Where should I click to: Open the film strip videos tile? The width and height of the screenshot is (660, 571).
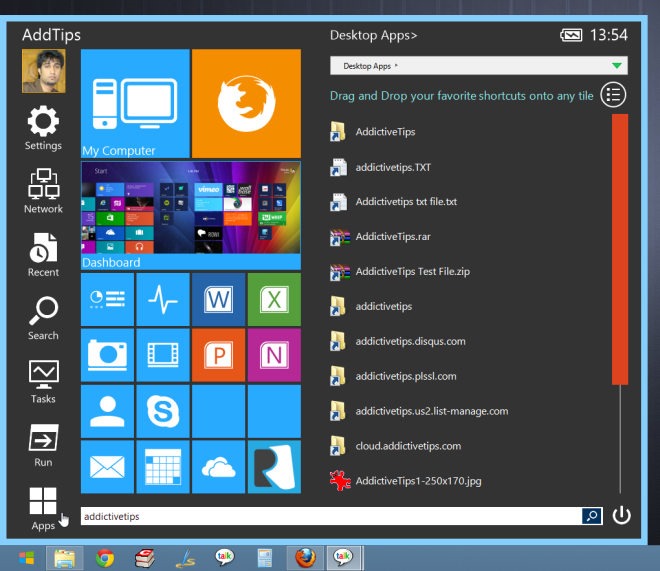pyautogui.click(x=163, y=355)
